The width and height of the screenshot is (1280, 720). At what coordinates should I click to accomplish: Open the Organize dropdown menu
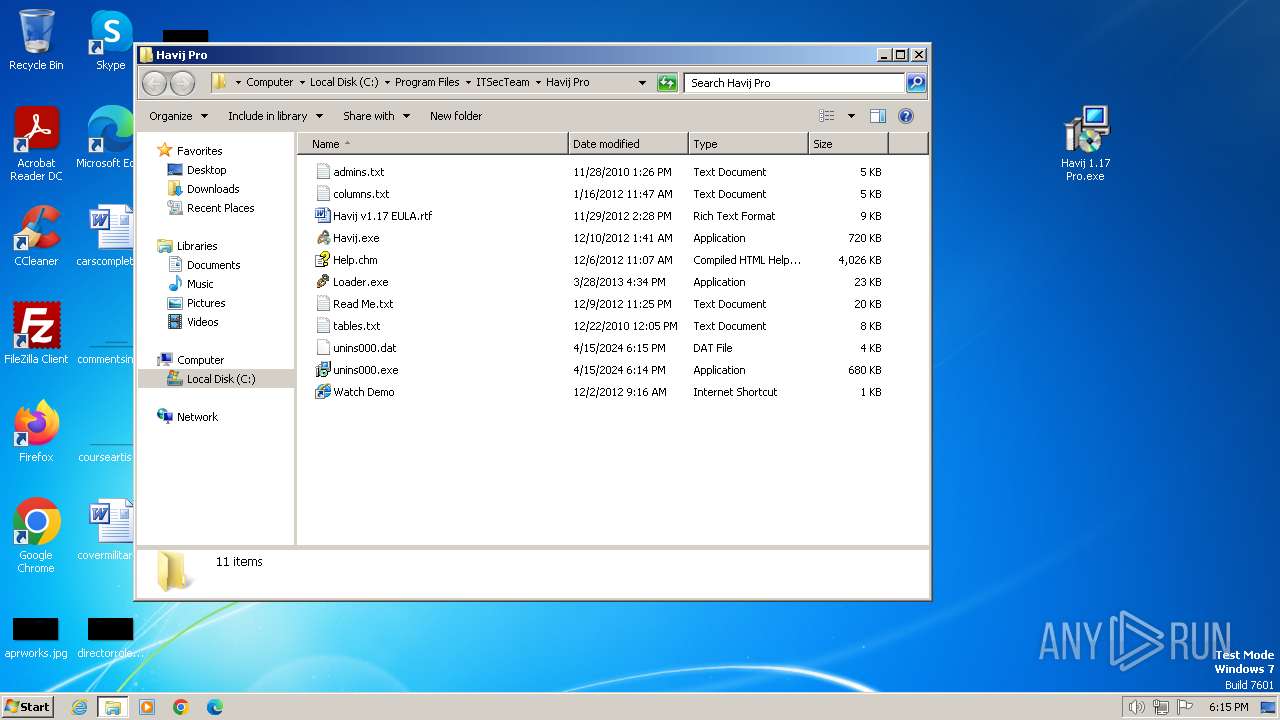[178, 116]
